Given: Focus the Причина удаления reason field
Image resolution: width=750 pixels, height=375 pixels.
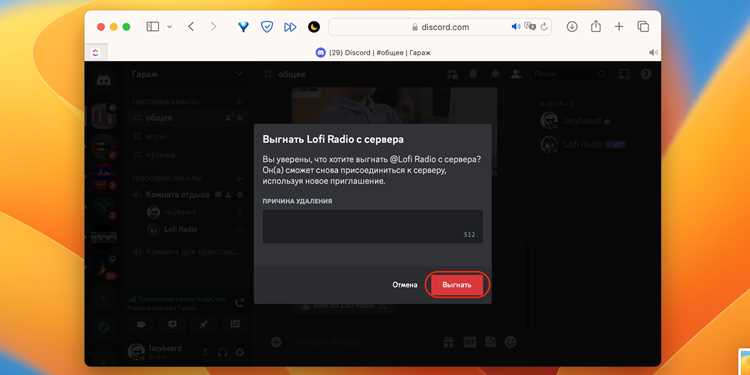Looking at the screenshot, I should pos(372,226).
